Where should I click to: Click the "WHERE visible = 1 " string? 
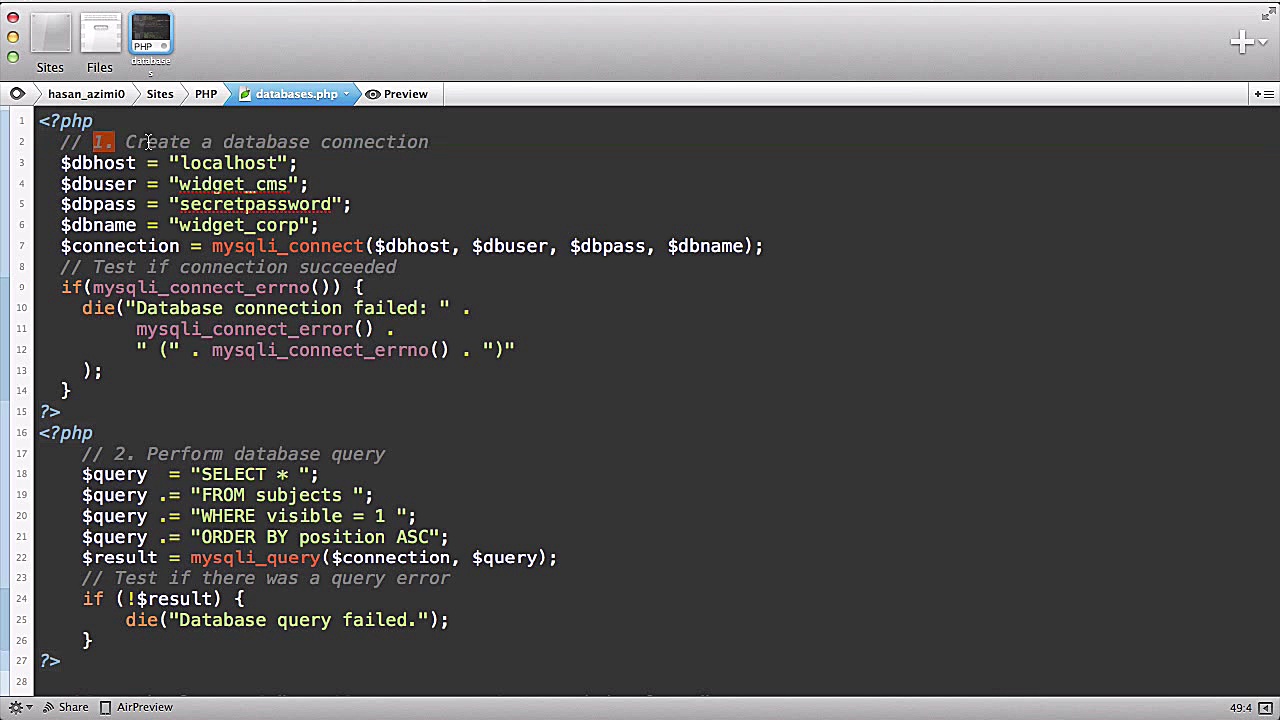pyautogui.click(x=298, y=516)
